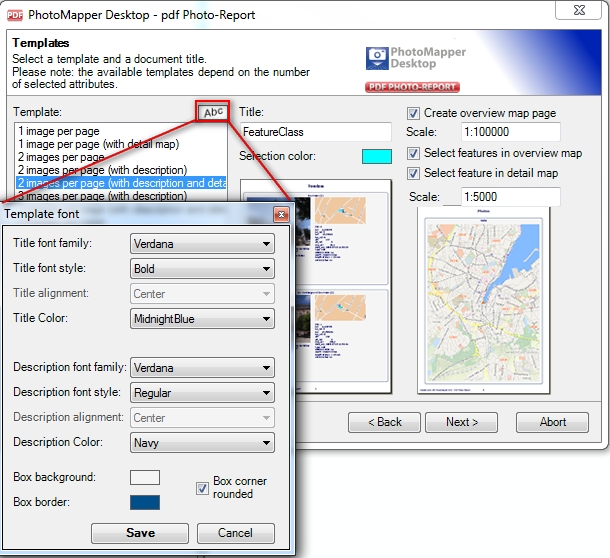Uncheck Select features in overview map

click(414, 153)
